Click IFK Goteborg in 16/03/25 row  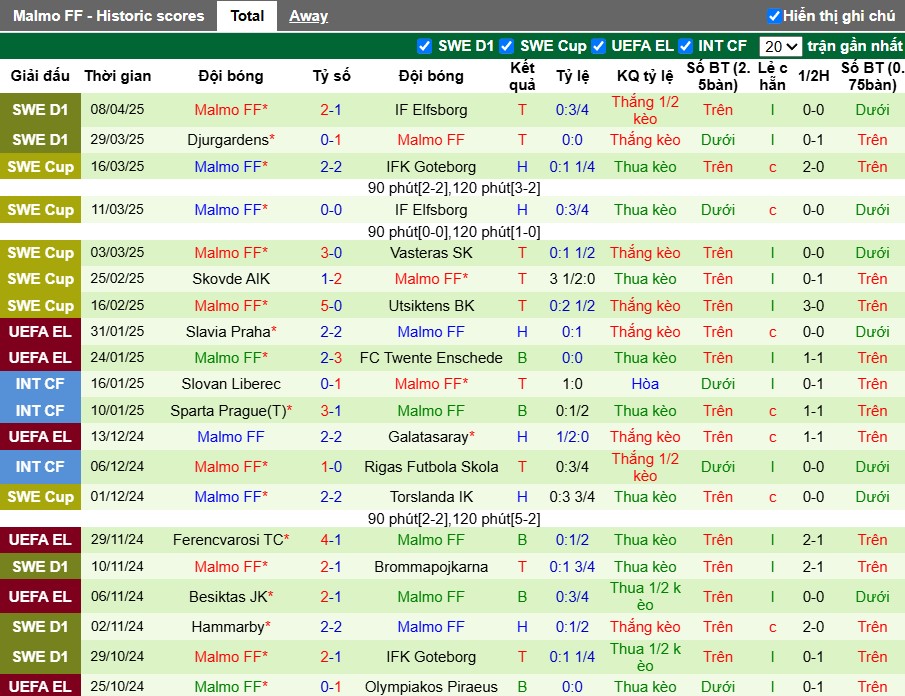click(431, 167)
